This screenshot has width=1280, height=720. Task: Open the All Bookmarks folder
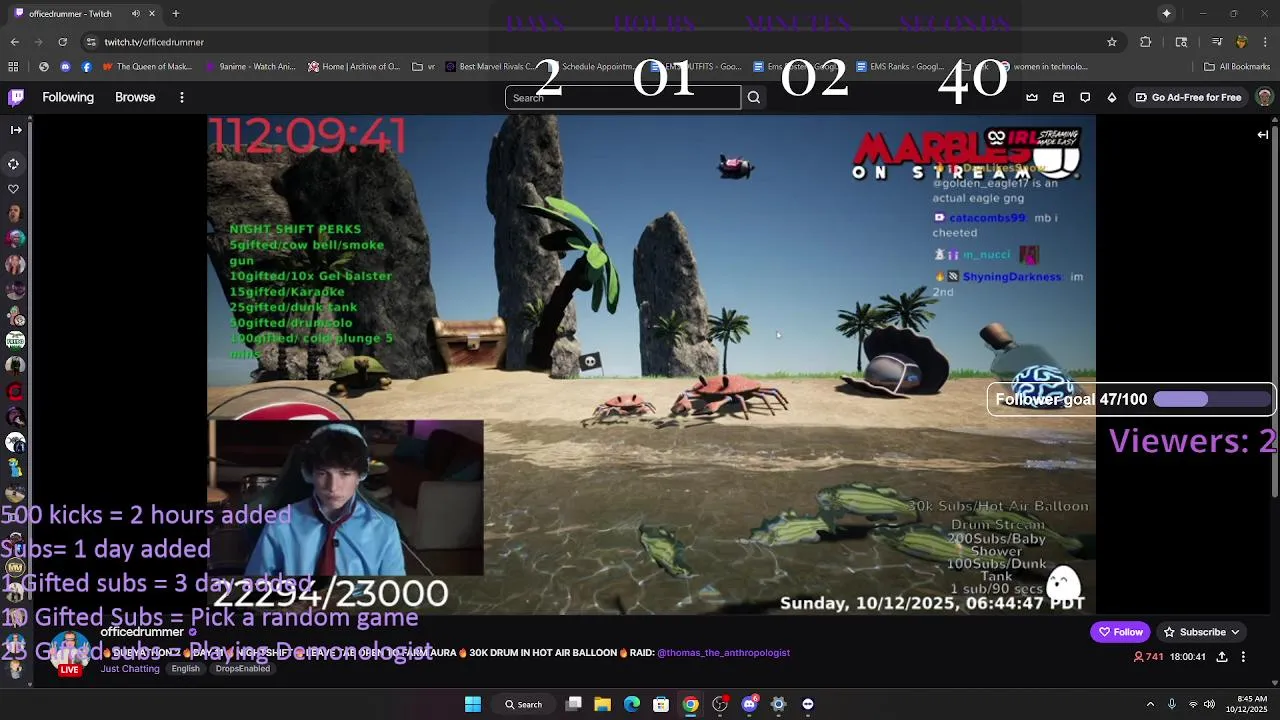1236,67
